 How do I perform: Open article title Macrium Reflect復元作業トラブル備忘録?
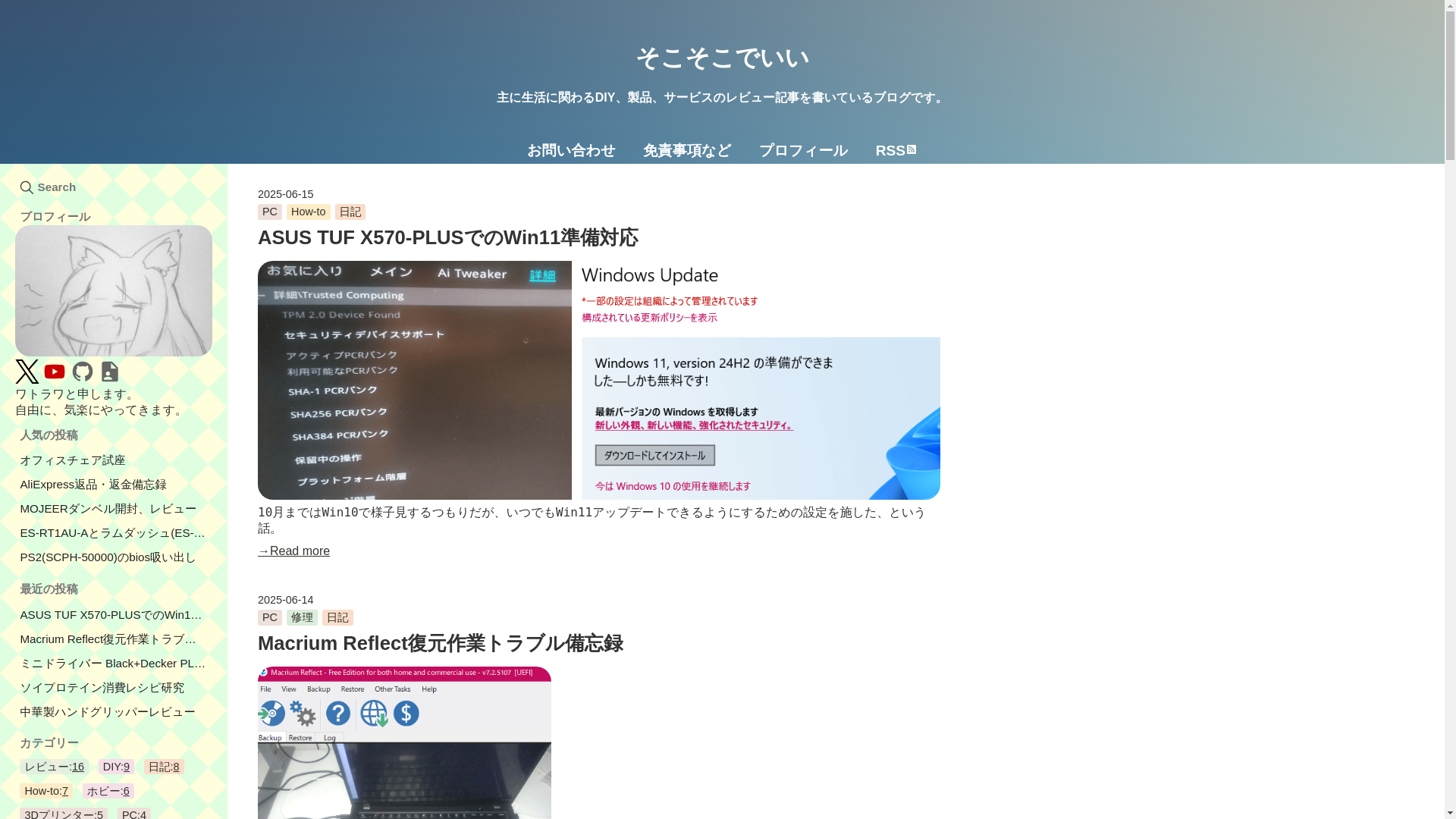pyautogui.click(x=441, y=643)
